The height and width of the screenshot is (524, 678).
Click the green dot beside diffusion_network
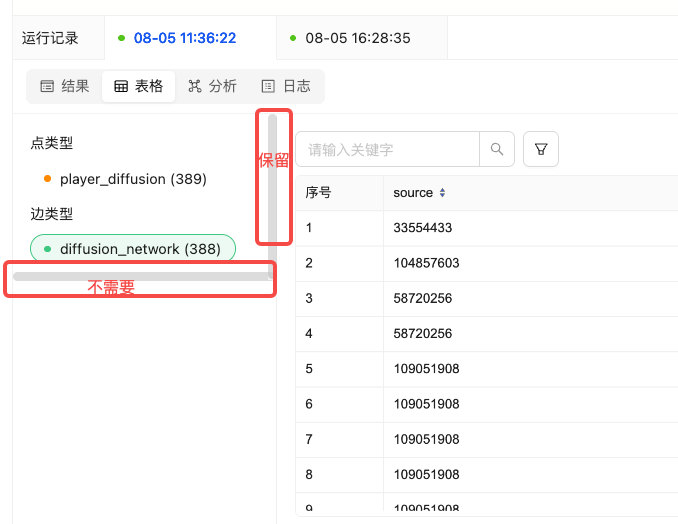48,249
